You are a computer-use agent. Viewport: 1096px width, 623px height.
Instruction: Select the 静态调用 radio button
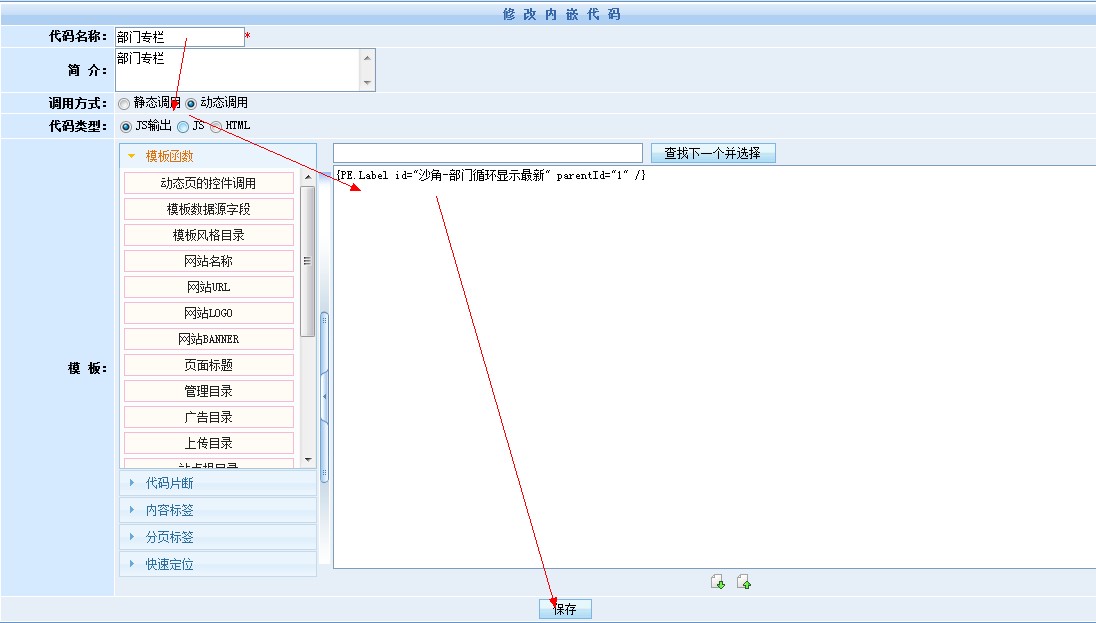tap(124, 104)
